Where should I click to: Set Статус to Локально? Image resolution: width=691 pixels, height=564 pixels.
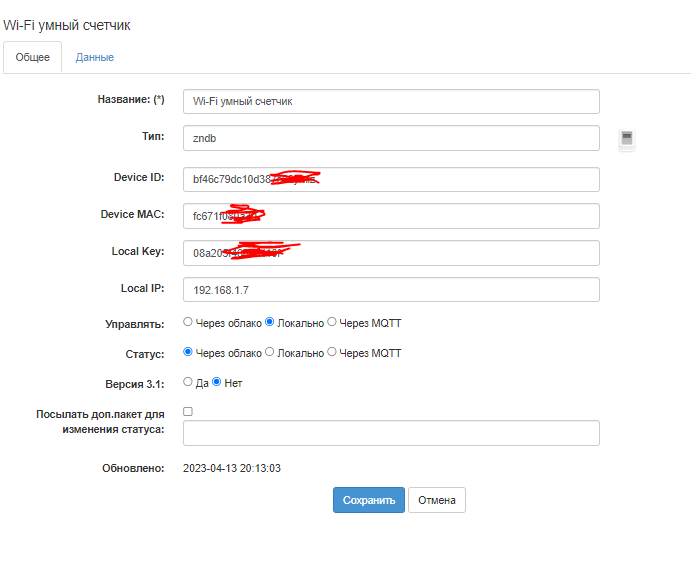tap(270, 352)
